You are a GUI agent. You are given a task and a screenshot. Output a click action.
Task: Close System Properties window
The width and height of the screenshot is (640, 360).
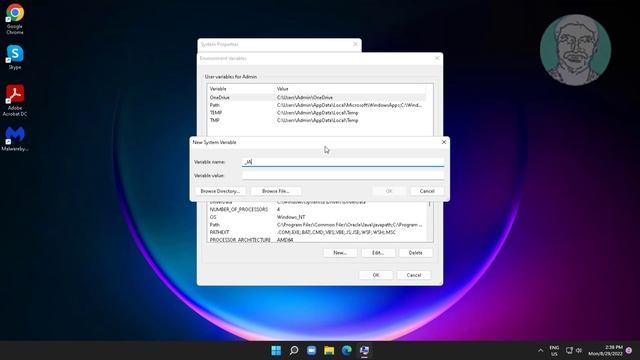tap(356, 44)
